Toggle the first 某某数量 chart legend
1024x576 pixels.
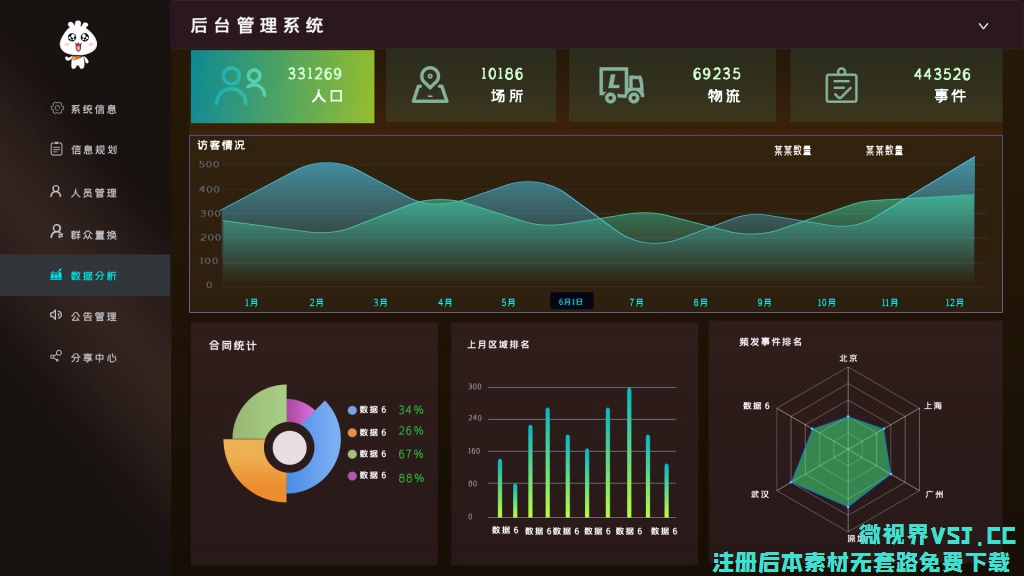(x=792, y=151)
